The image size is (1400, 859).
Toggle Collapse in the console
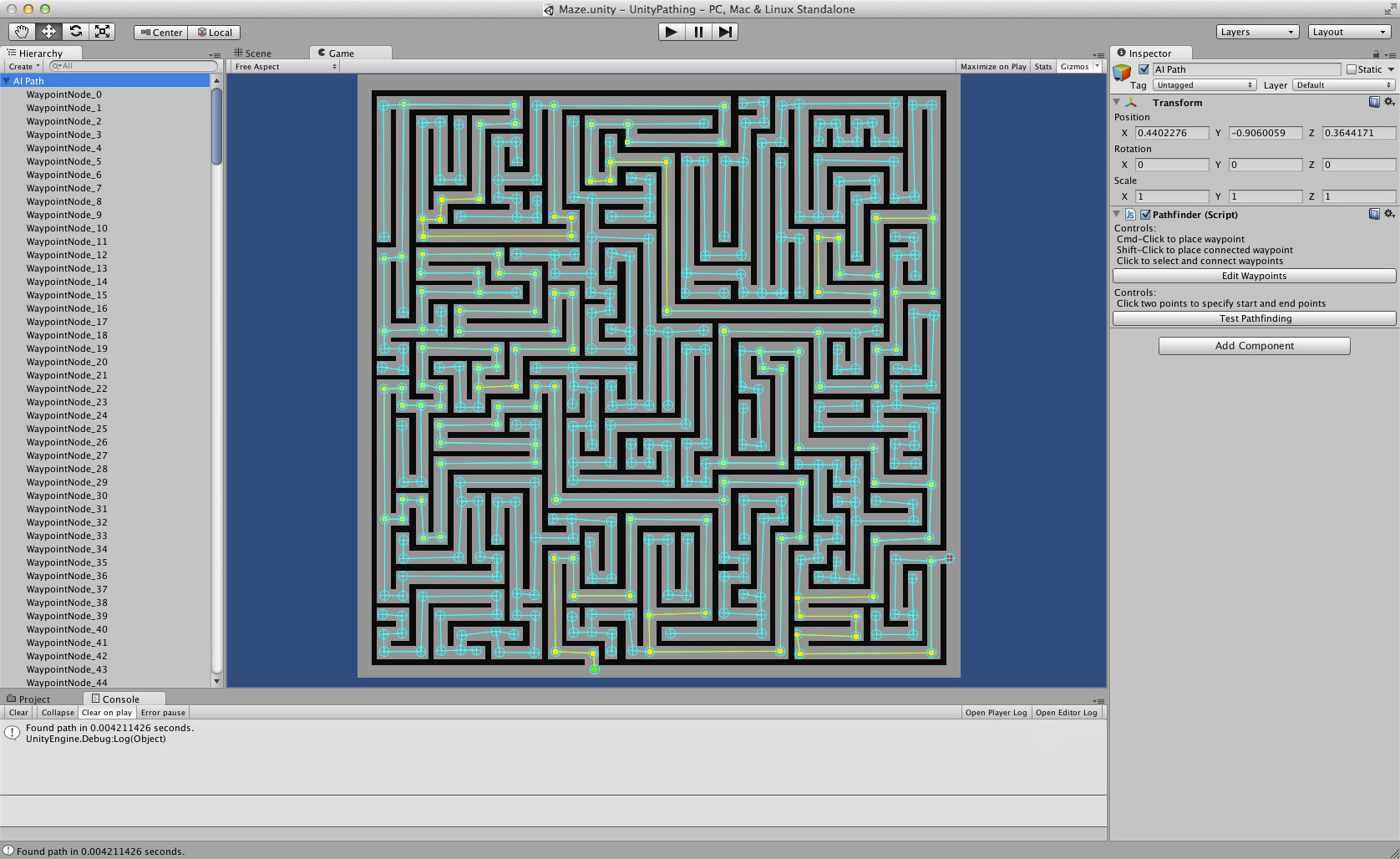(58, 713)
